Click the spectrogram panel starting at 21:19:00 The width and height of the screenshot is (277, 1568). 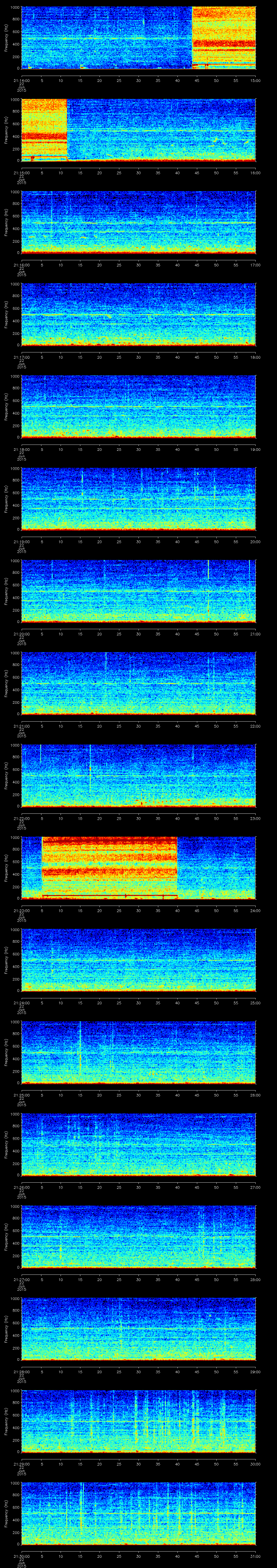tap(139, 499)
